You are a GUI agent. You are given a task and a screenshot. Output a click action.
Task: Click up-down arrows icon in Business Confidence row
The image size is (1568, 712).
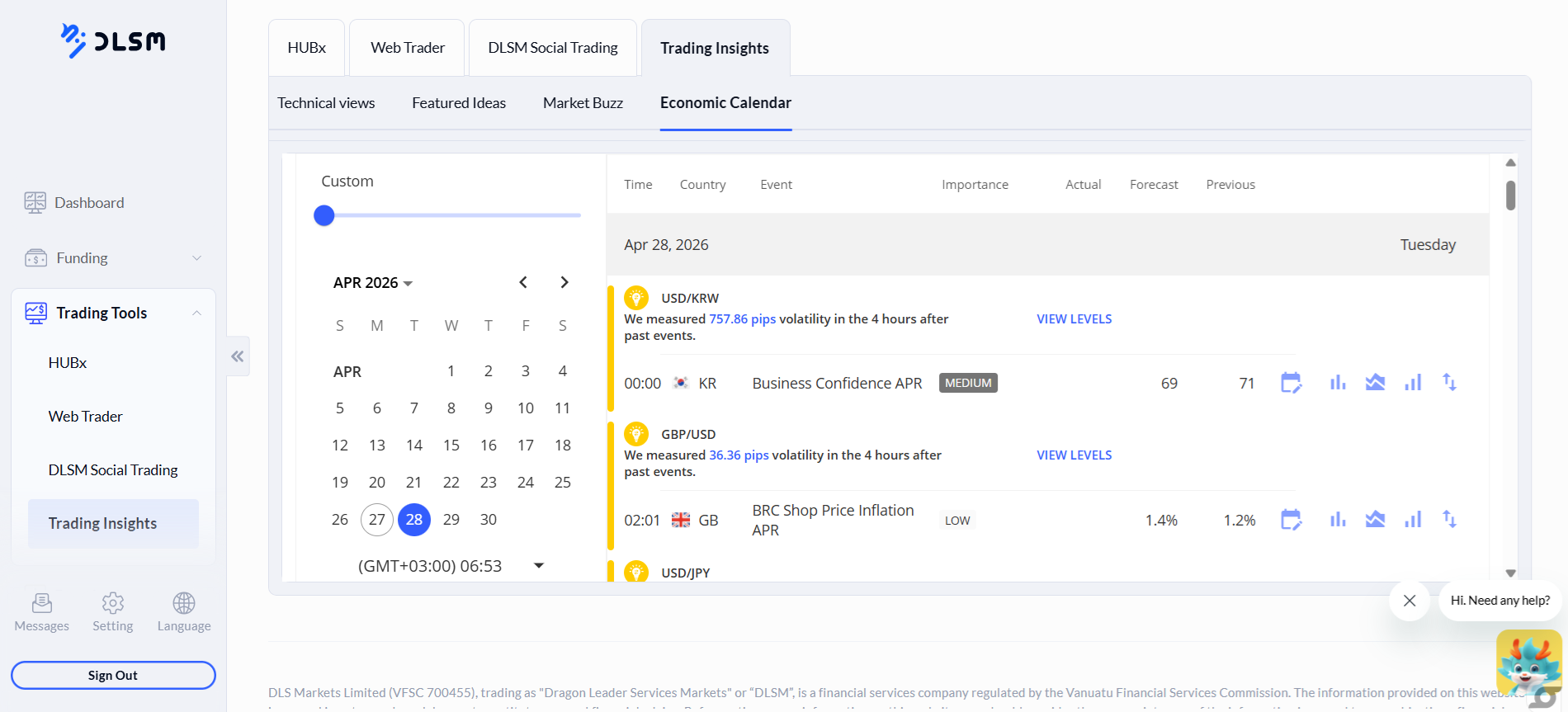tap(1449, 382)
